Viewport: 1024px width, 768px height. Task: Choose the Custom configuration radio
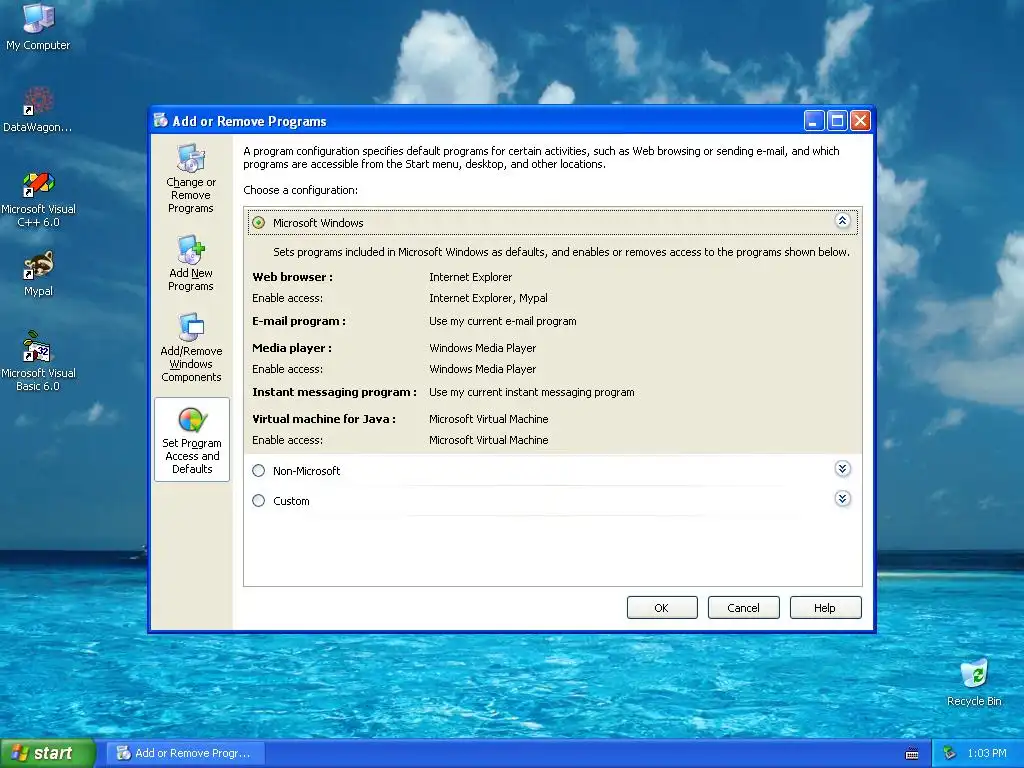(x=259, y=501)
